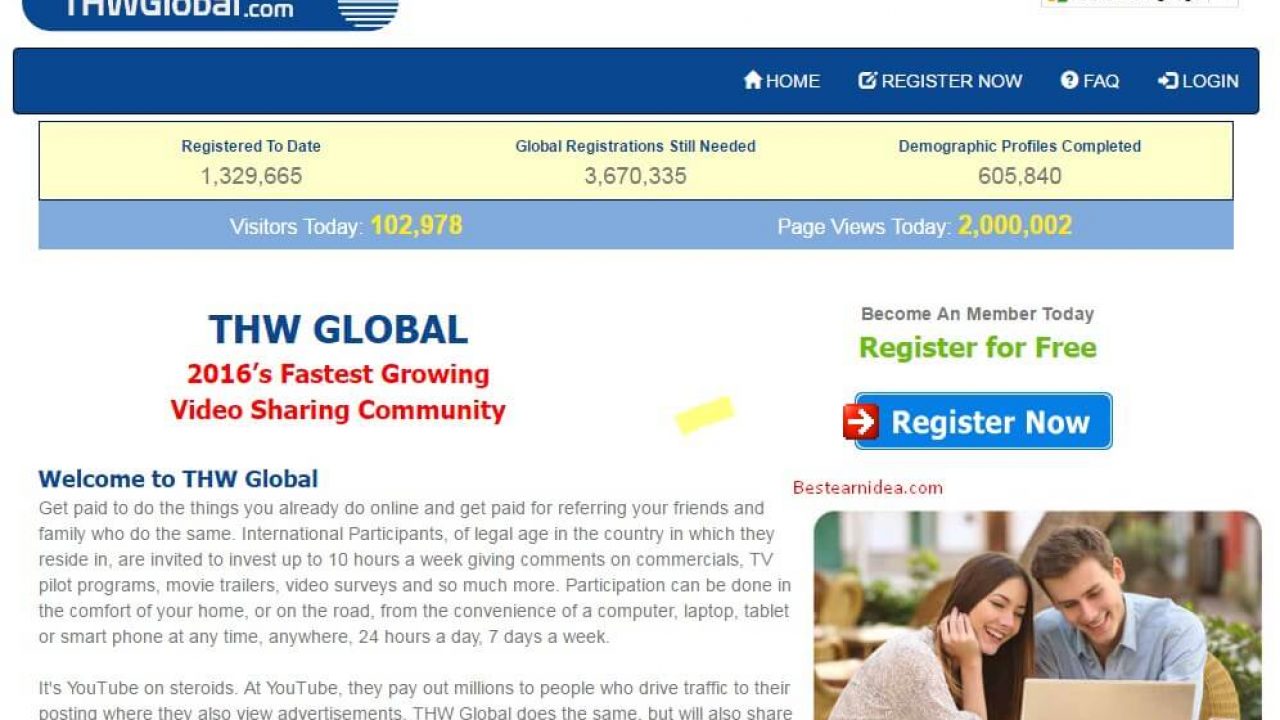Open the FAQ menu item

(x=1100, y=81)
